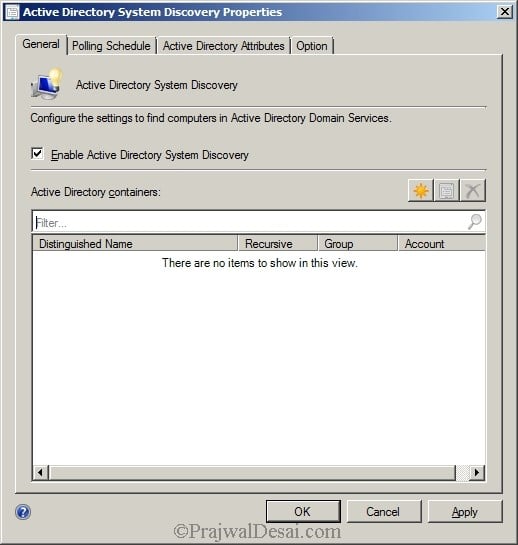Click the System Discovery computer lightbulb icon
This screenshot has height=545, width=518.
tap(47, 84)
